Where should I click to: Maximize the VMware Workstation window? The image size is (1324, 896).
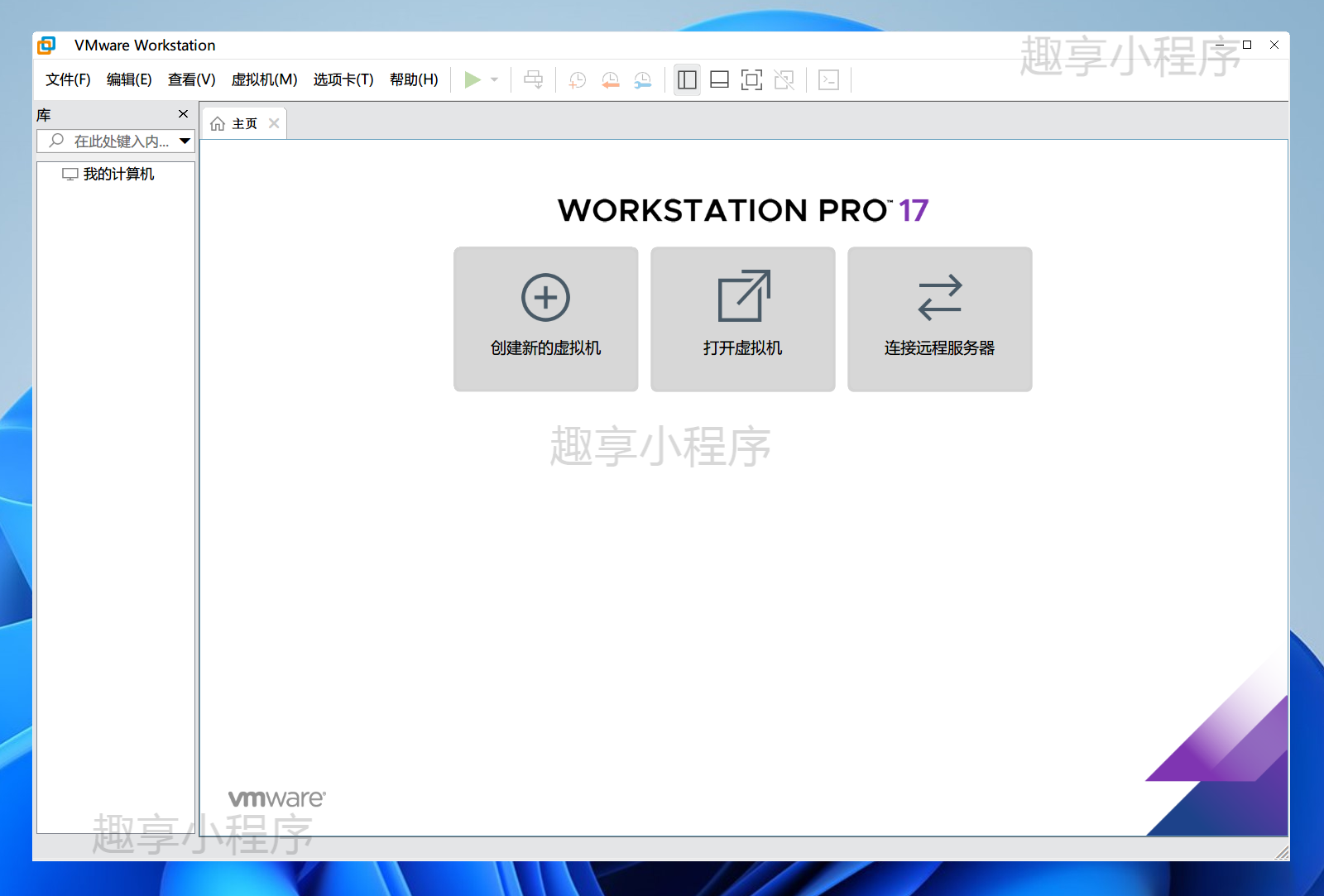[1247, 45]
